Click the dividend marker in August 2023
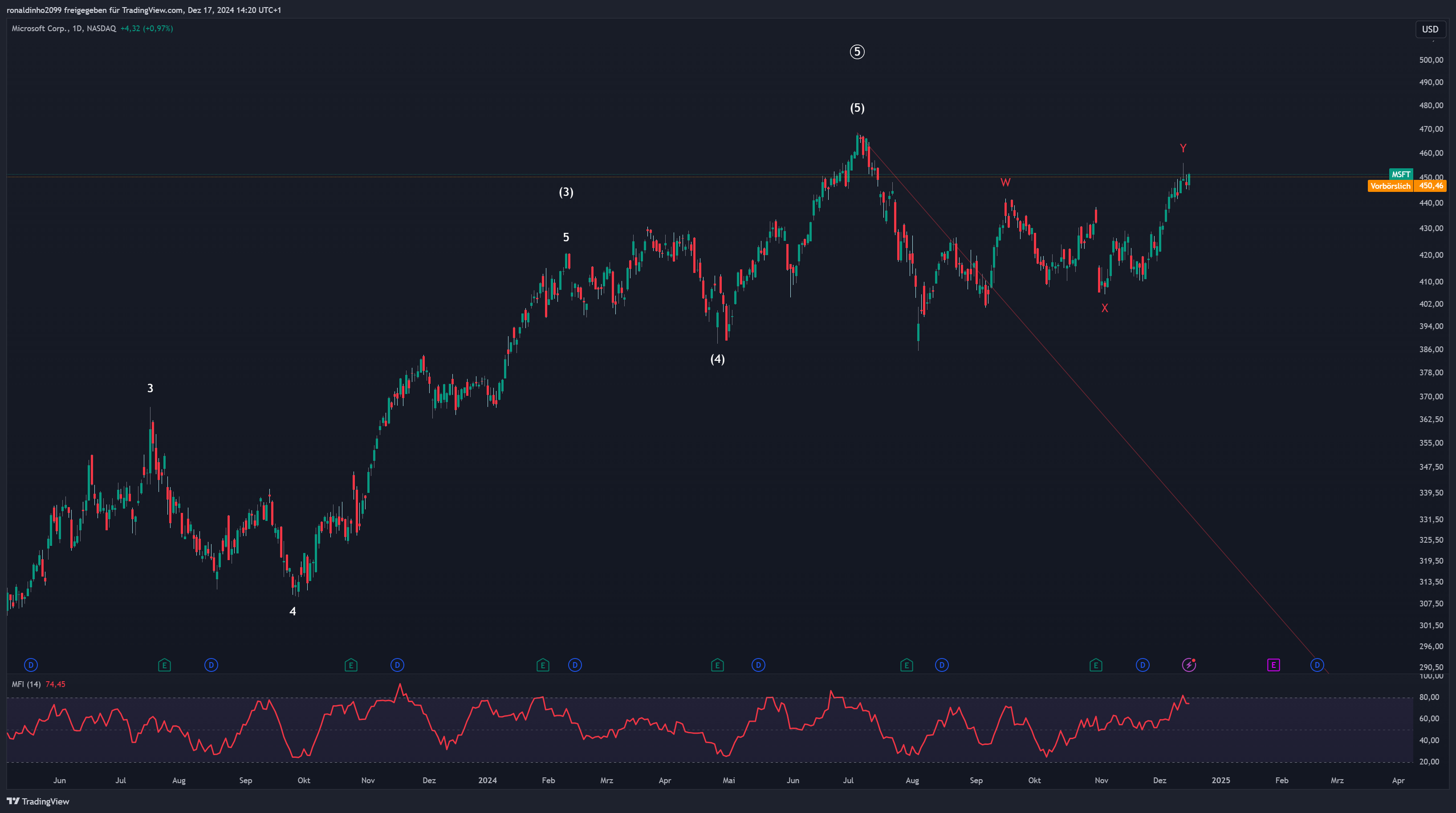Image resolution: width=1456 pixels, height=813 pixels. click(211, 665)
